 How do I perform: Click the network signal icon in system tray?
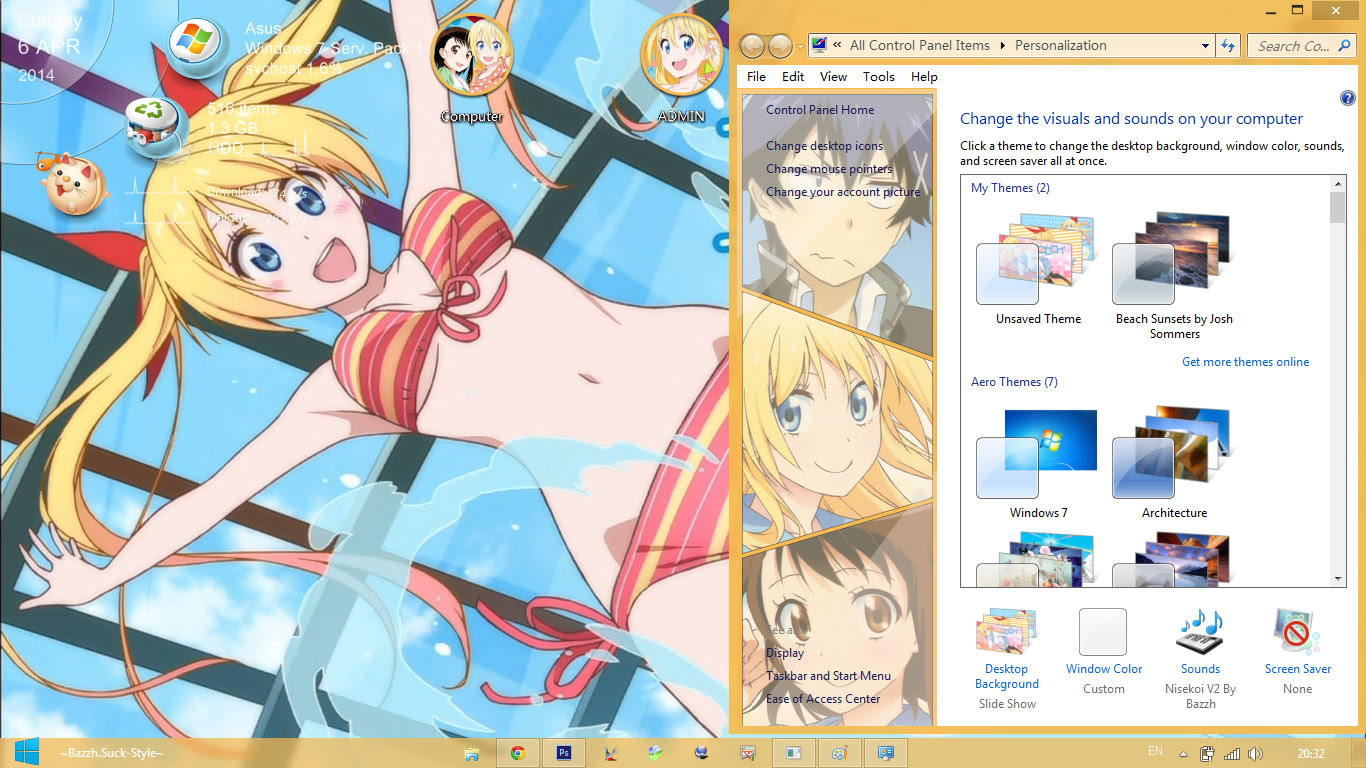1231,752
